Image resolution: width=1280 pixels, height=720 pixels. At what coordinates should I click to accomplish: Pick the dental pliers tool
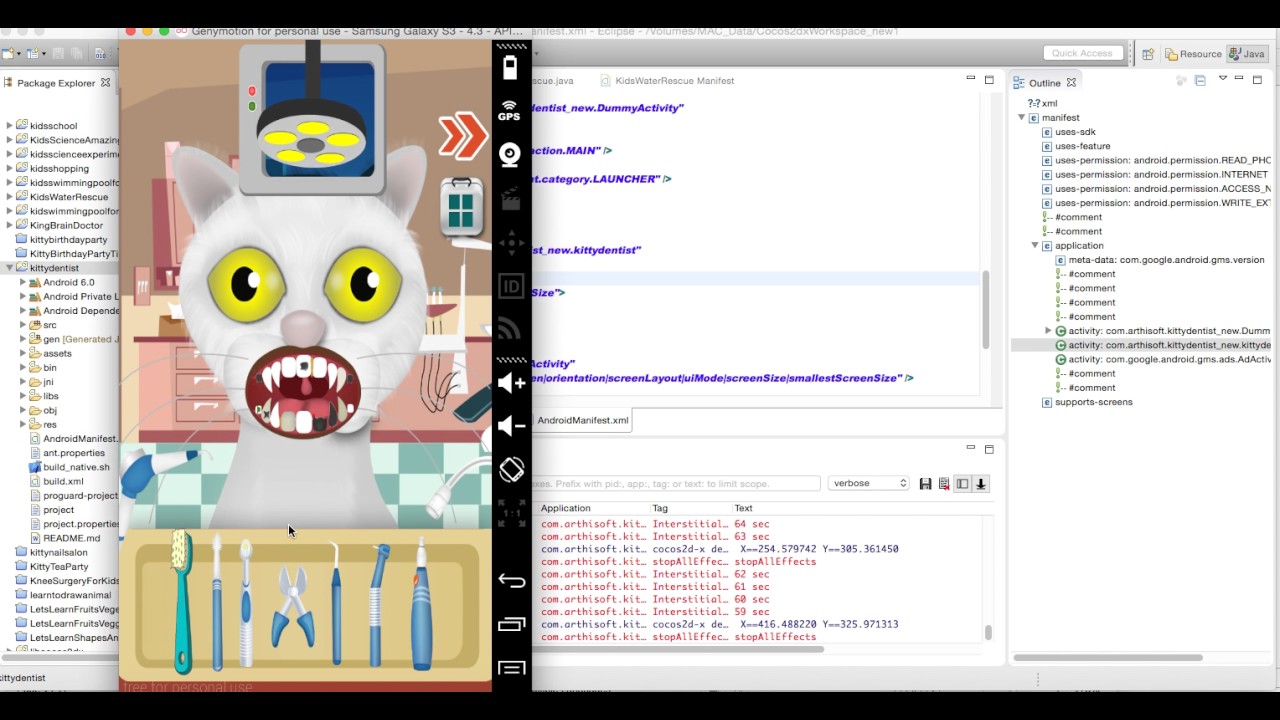click(x=292, y=605)
